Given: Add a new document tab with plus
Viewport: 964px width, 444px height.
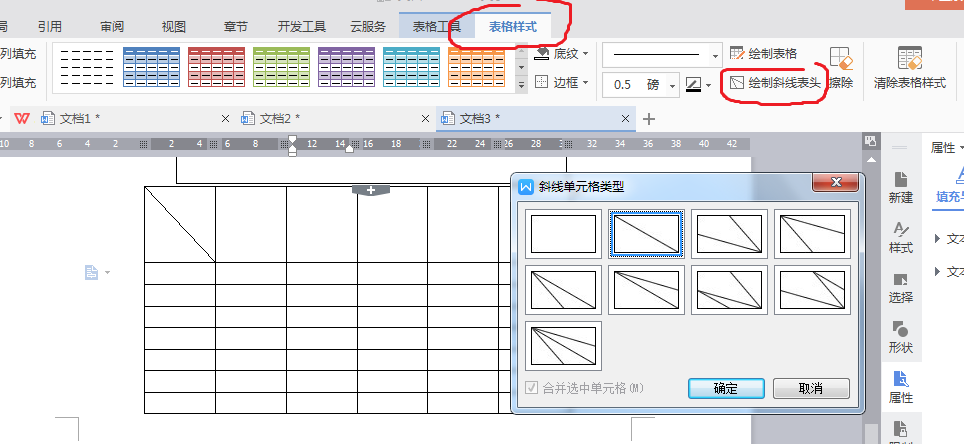Looking at the screenshot, I should [649, 119].
